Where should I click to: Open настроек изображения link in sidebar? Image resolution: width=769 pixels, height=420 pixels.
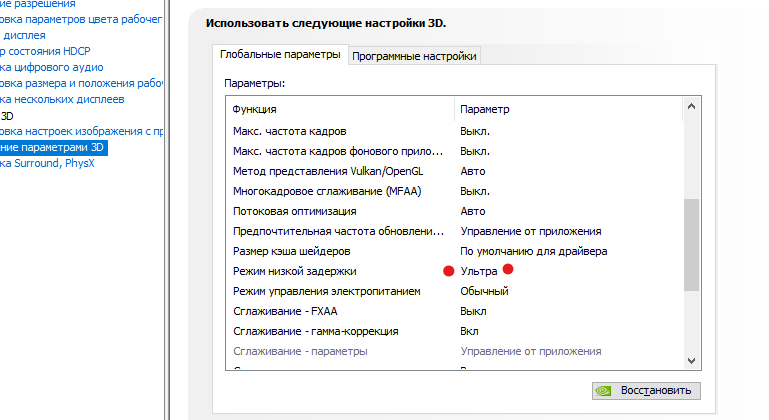[x=81, y=131]
